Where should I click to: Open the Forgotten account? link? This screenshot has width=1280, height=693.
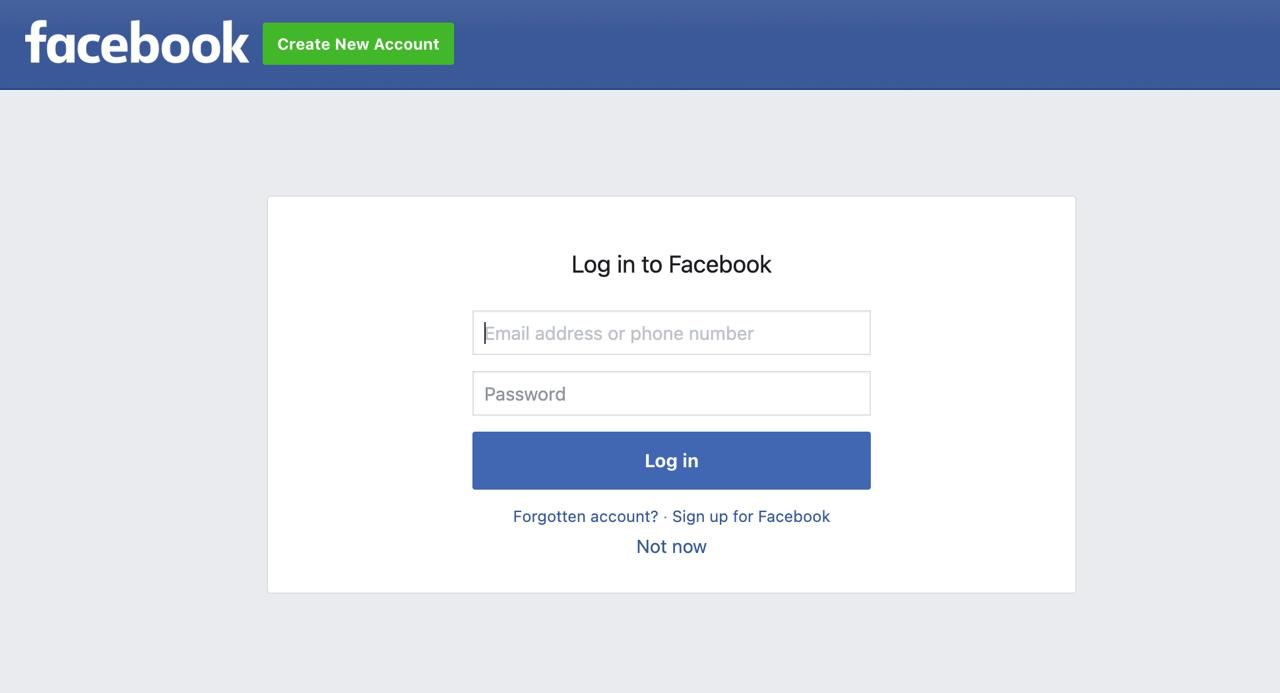tap(586, 517)
